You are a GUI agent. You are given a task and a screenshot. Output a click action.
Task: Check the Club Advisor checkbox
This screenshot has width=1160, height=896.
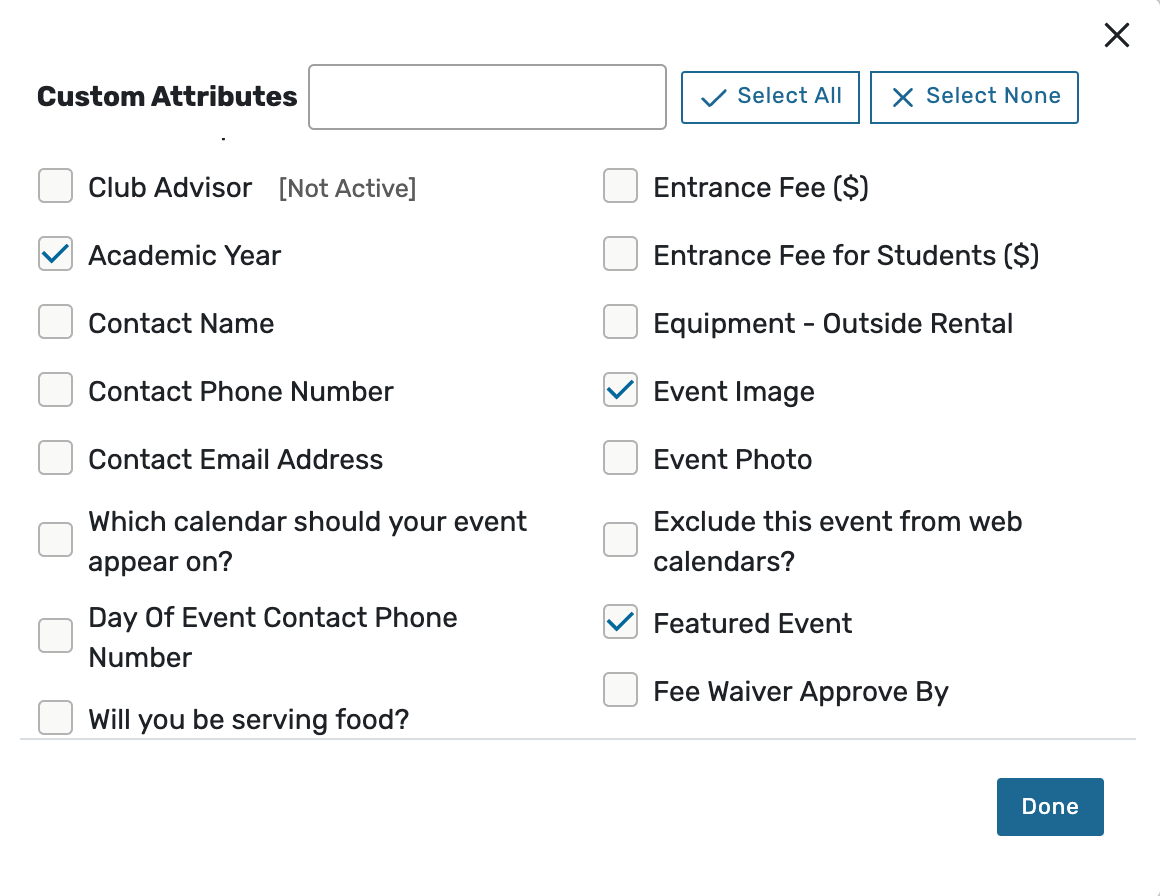point(56,186)
